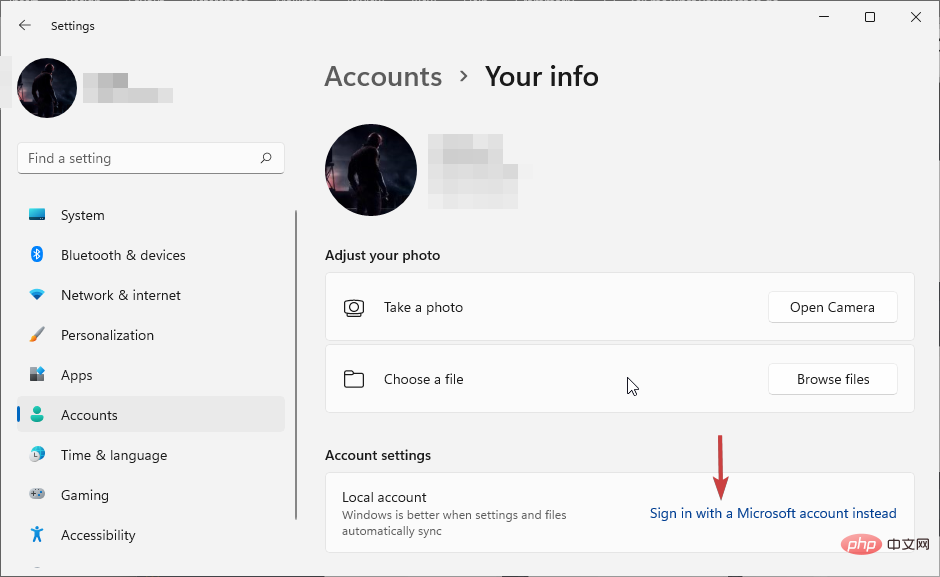This screenshot has width=940, height=577.
Task: Click the Browse files button
Action: 833,379
